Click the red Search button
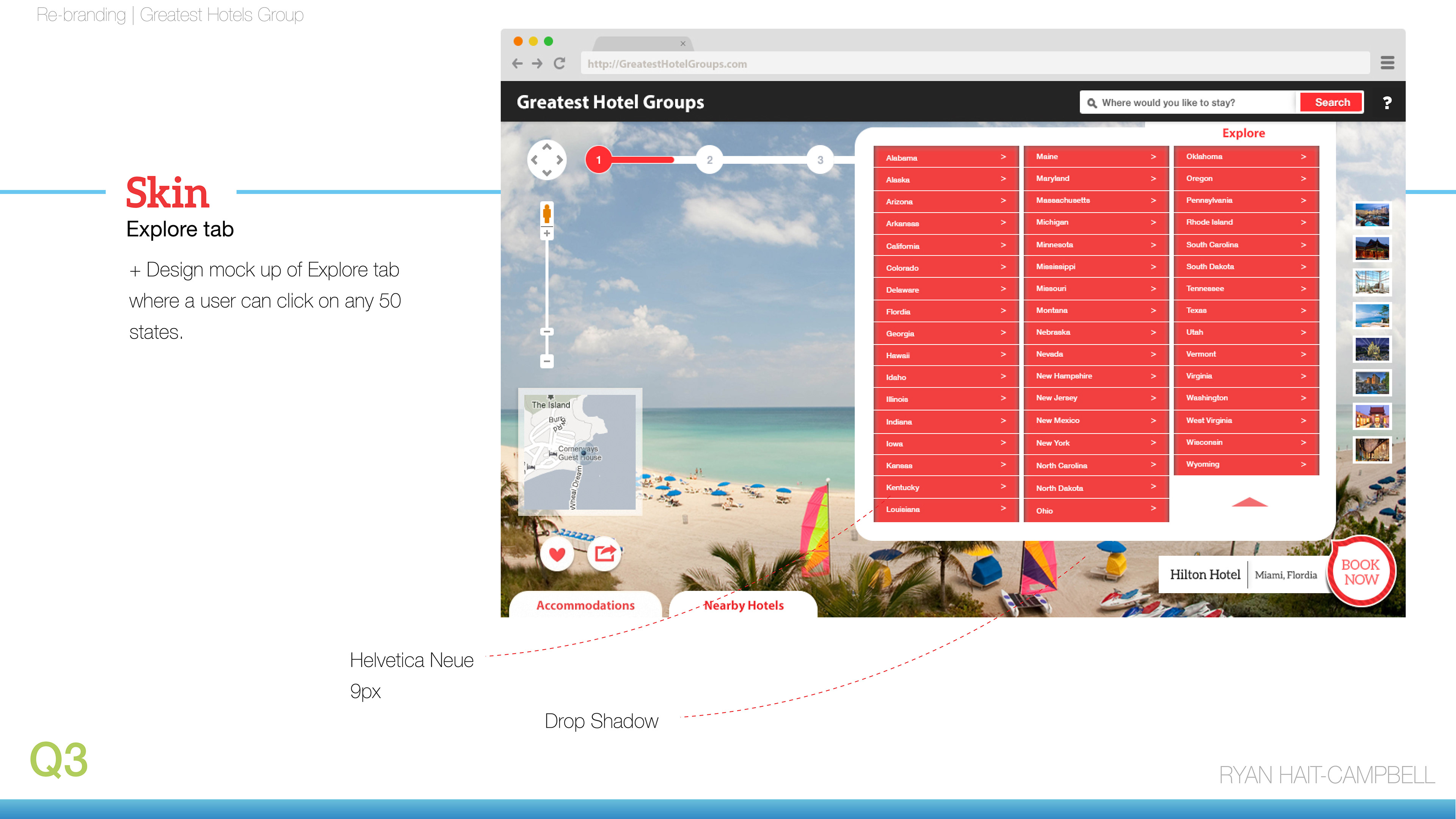1456x819 pixels. 1332,102
